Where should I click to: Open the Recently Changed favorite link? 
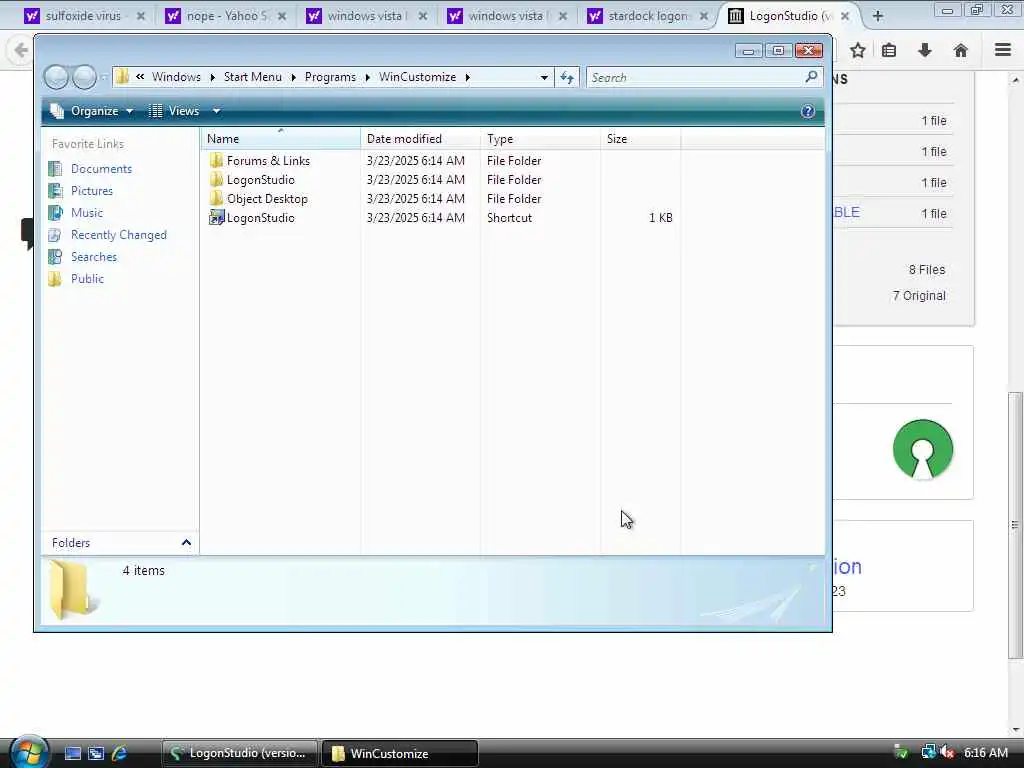tap(118, 235)
